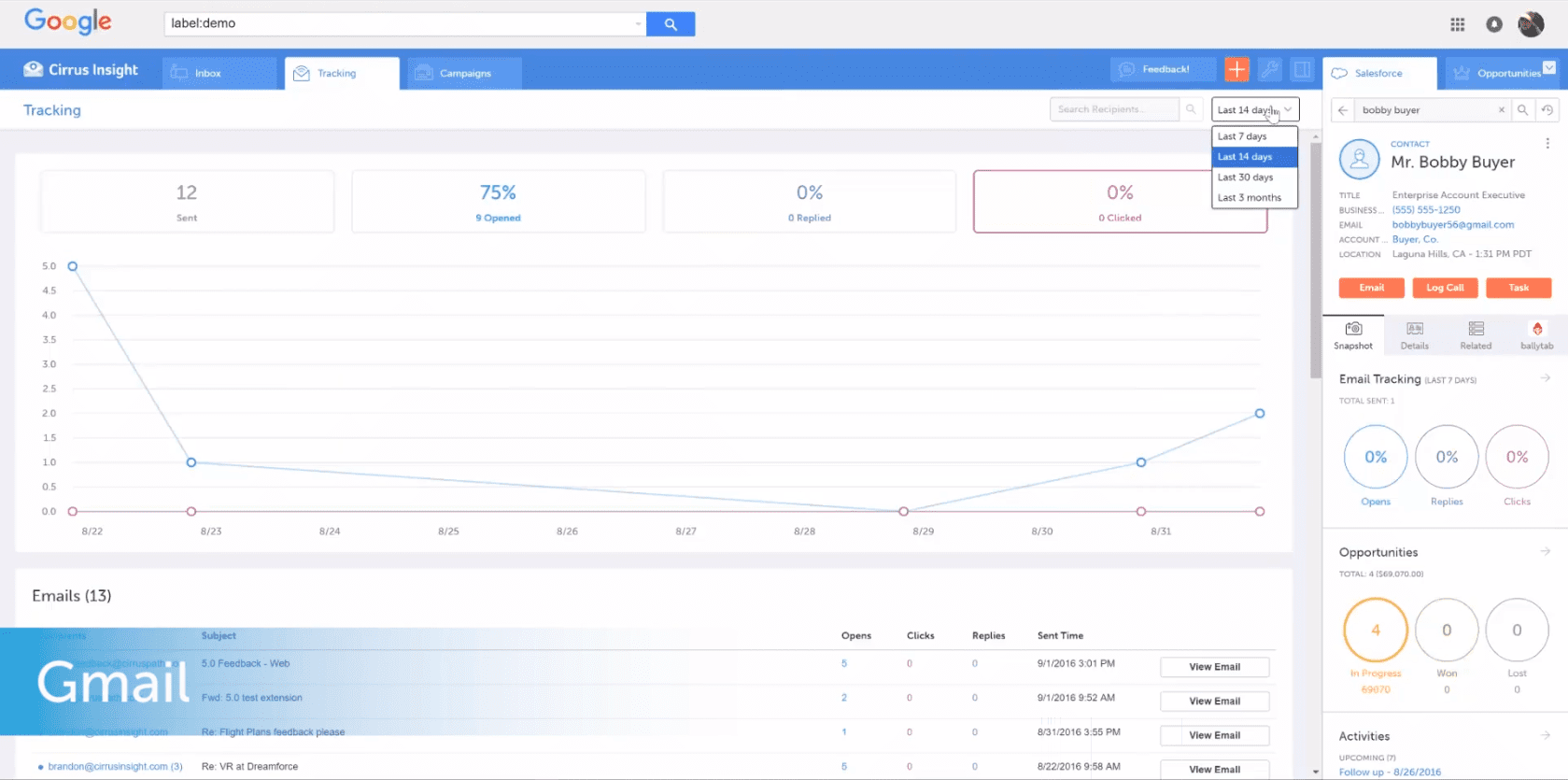Viewport: 1568px width, 780px height.
Task: Click the 8/22 chart data point at 5.0
Action: pyautogui.click(x=73, y=266)
